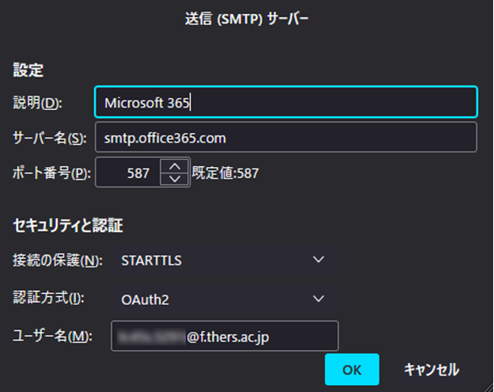Image resolution: width=494 pixels, height=392 pixels.
Task: Click the dialog title 送信 (SMTP) サーバー
Action: pos(247,19)
